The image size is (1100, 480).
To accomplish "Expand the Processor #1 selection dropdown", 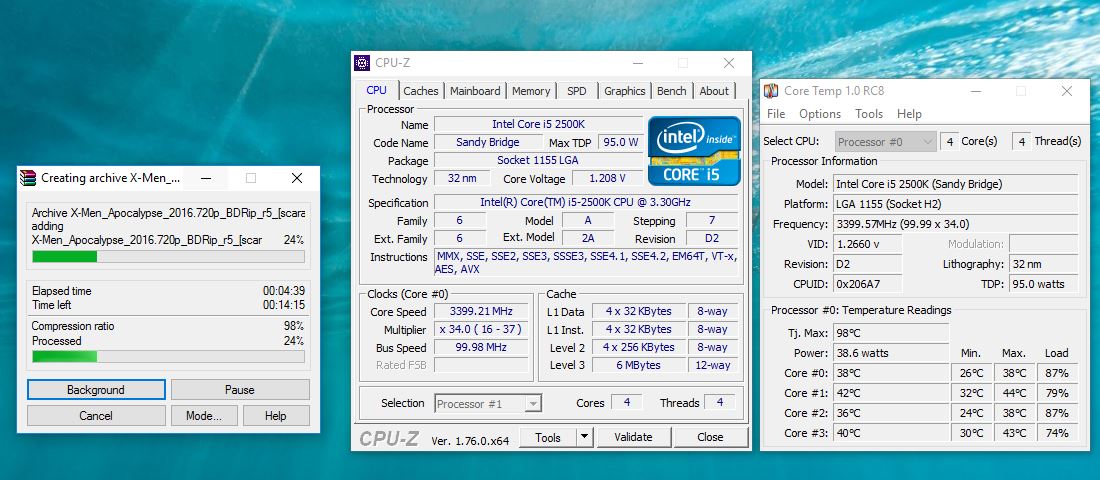I will (x=533, y=403).
